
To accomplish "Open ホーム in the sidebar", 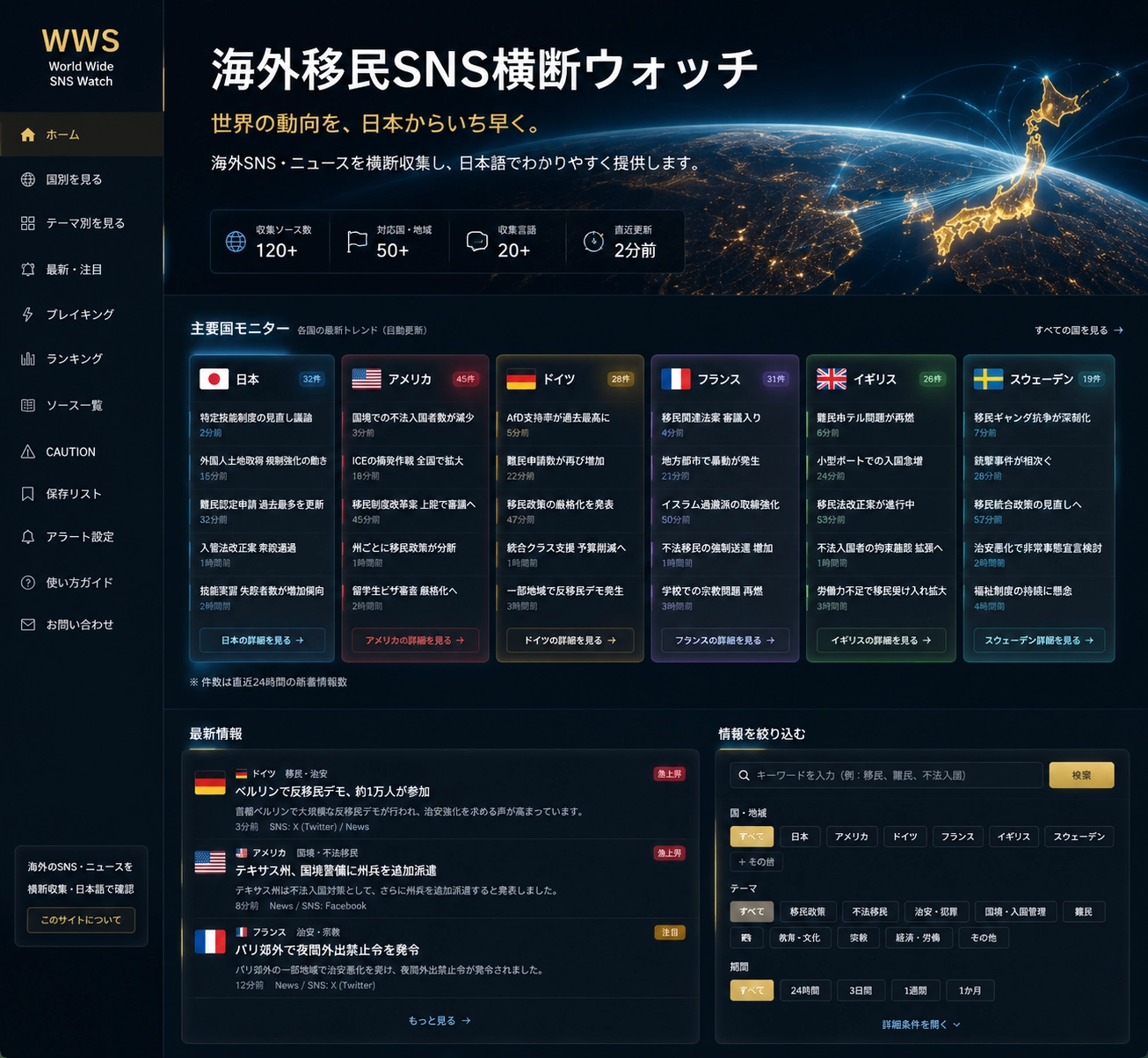I will tap(82, 134).
